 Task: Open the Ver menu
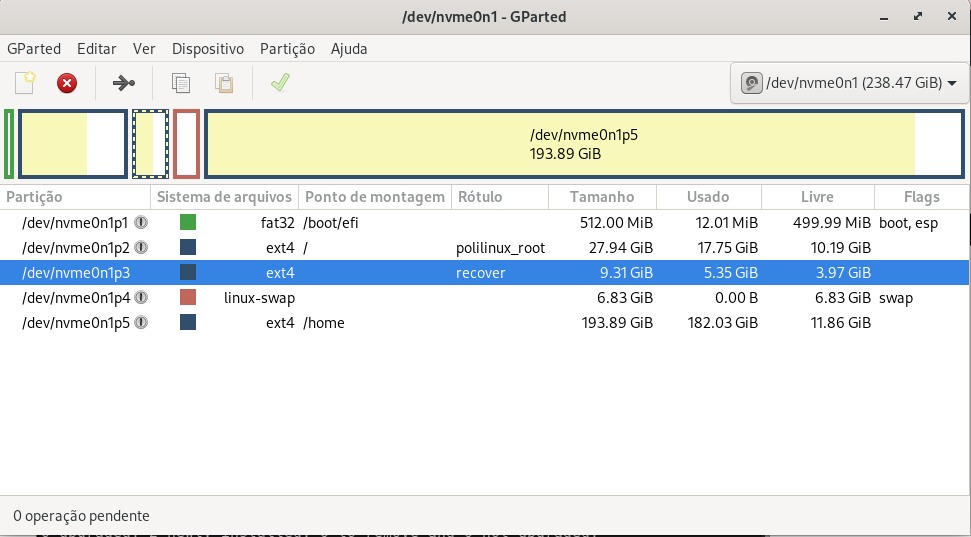pos(144,49)
